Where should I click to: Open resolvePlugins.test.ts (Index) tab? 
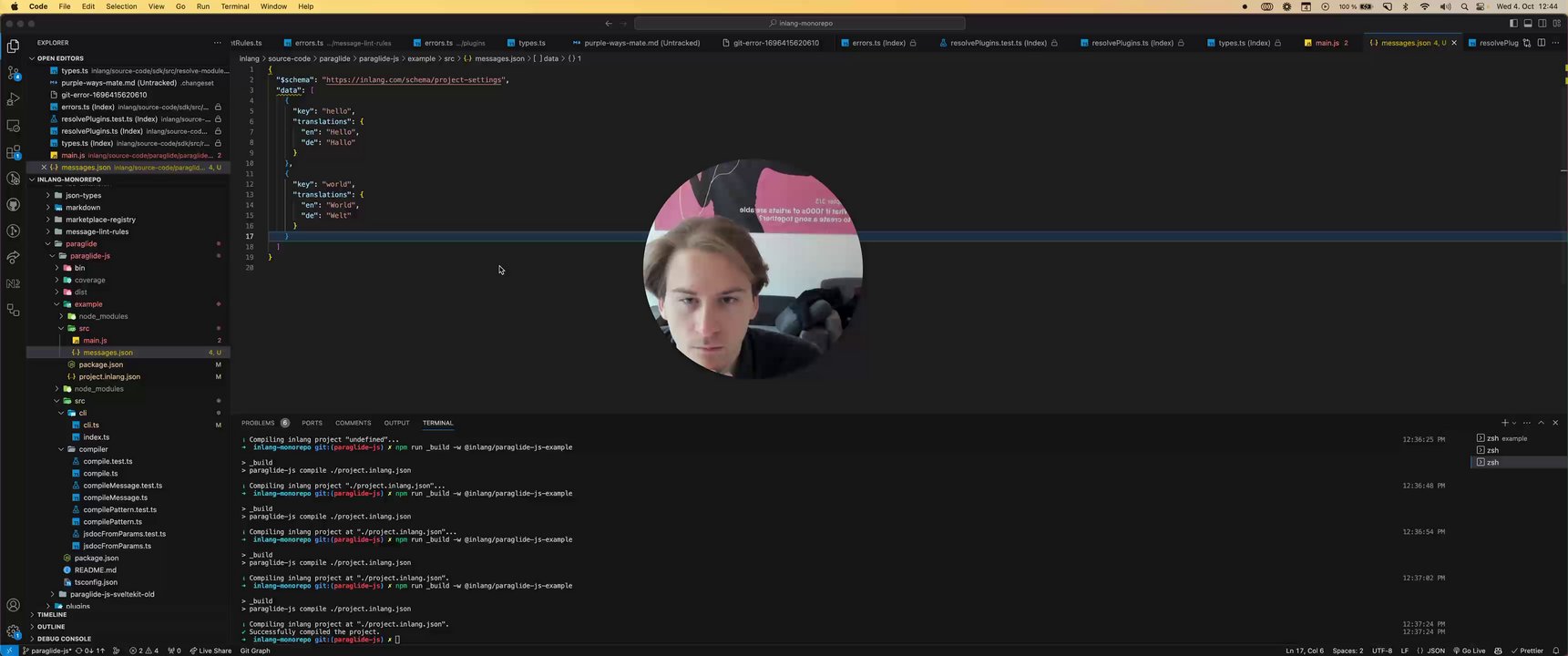[x=999, y=43]
